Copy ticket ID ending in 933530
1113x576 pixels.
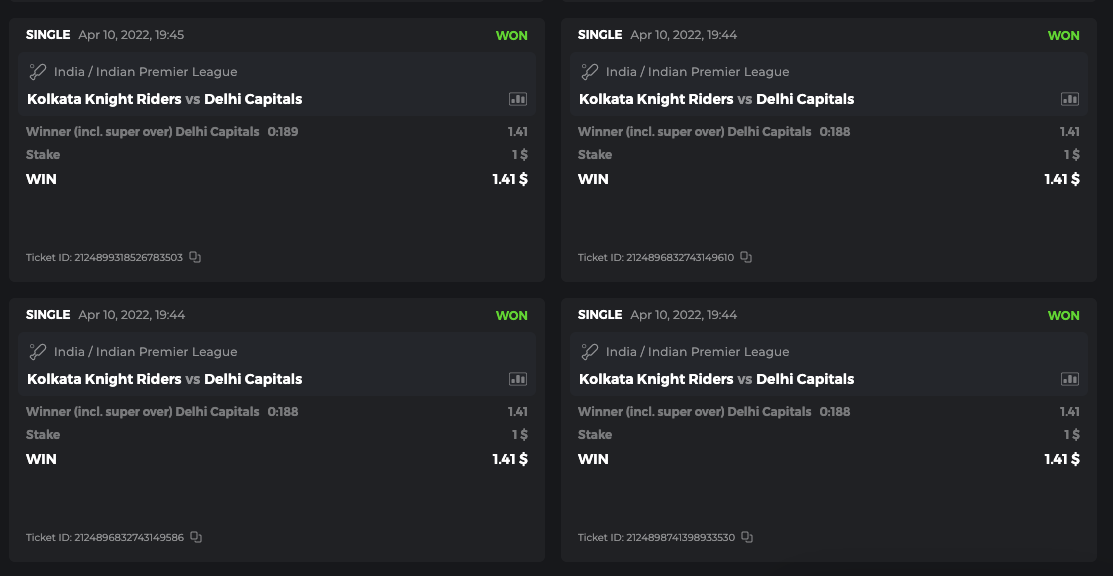click(x=747, y=537)
